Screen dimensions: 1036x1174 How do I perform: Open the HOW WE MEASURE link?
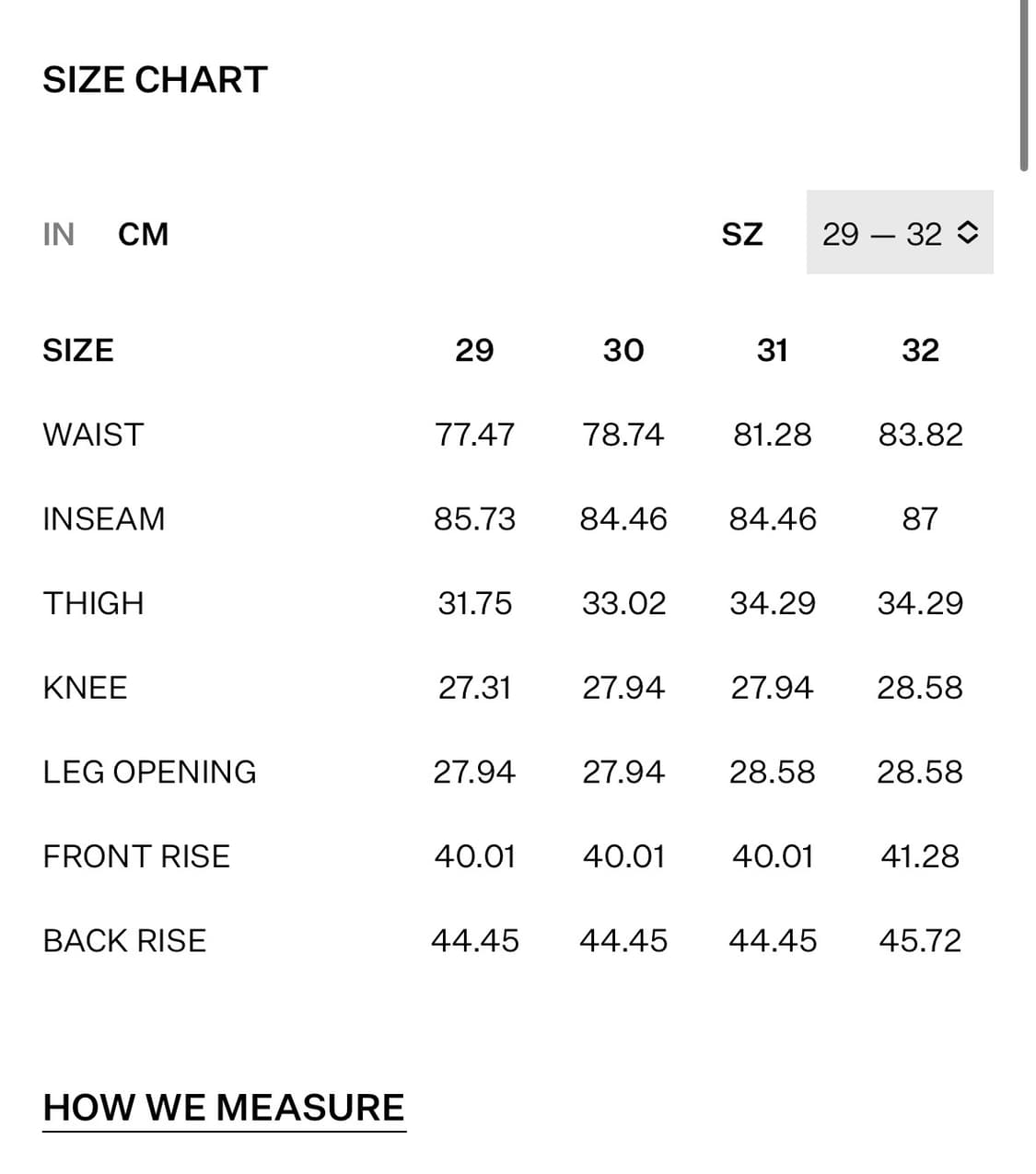coord(224,1108)
